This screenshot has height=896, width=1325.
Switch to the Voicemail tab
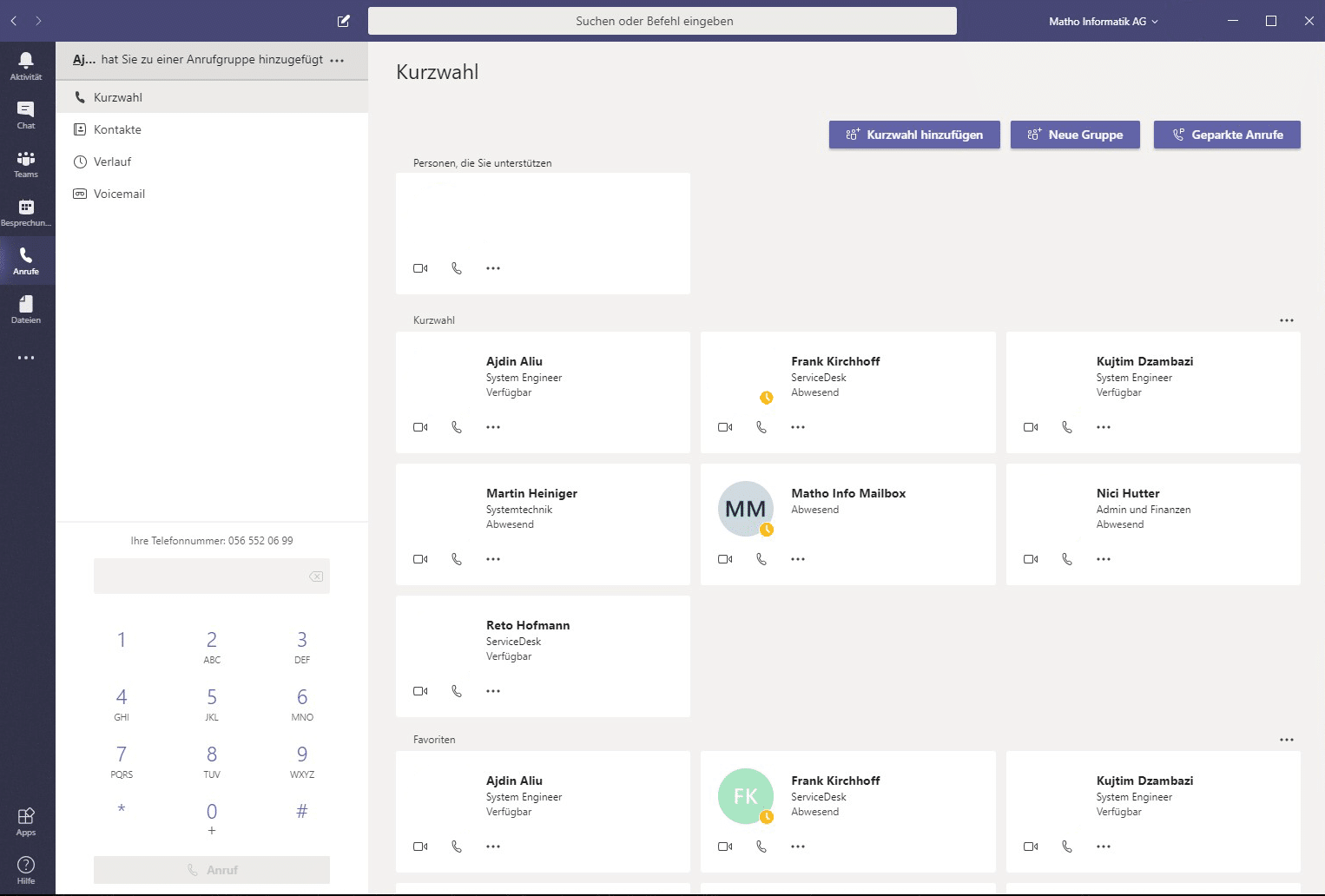coord(119,194)
